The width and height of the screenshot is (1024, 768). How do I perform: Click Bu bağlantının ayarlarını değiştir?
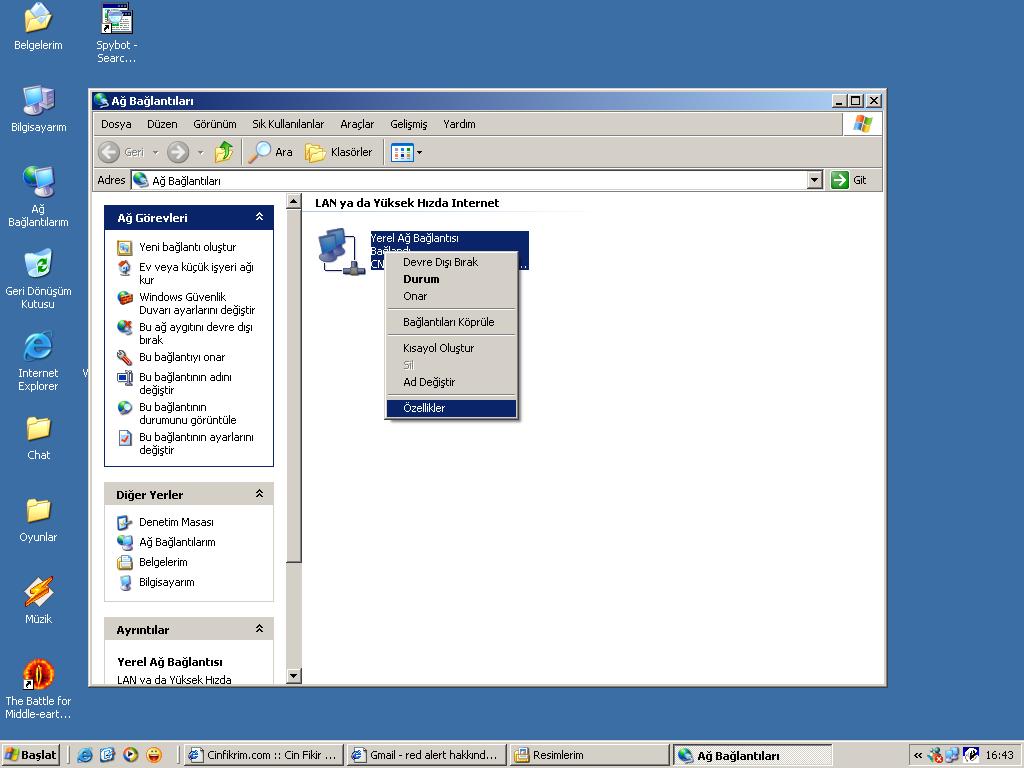[x=196, y=443]
